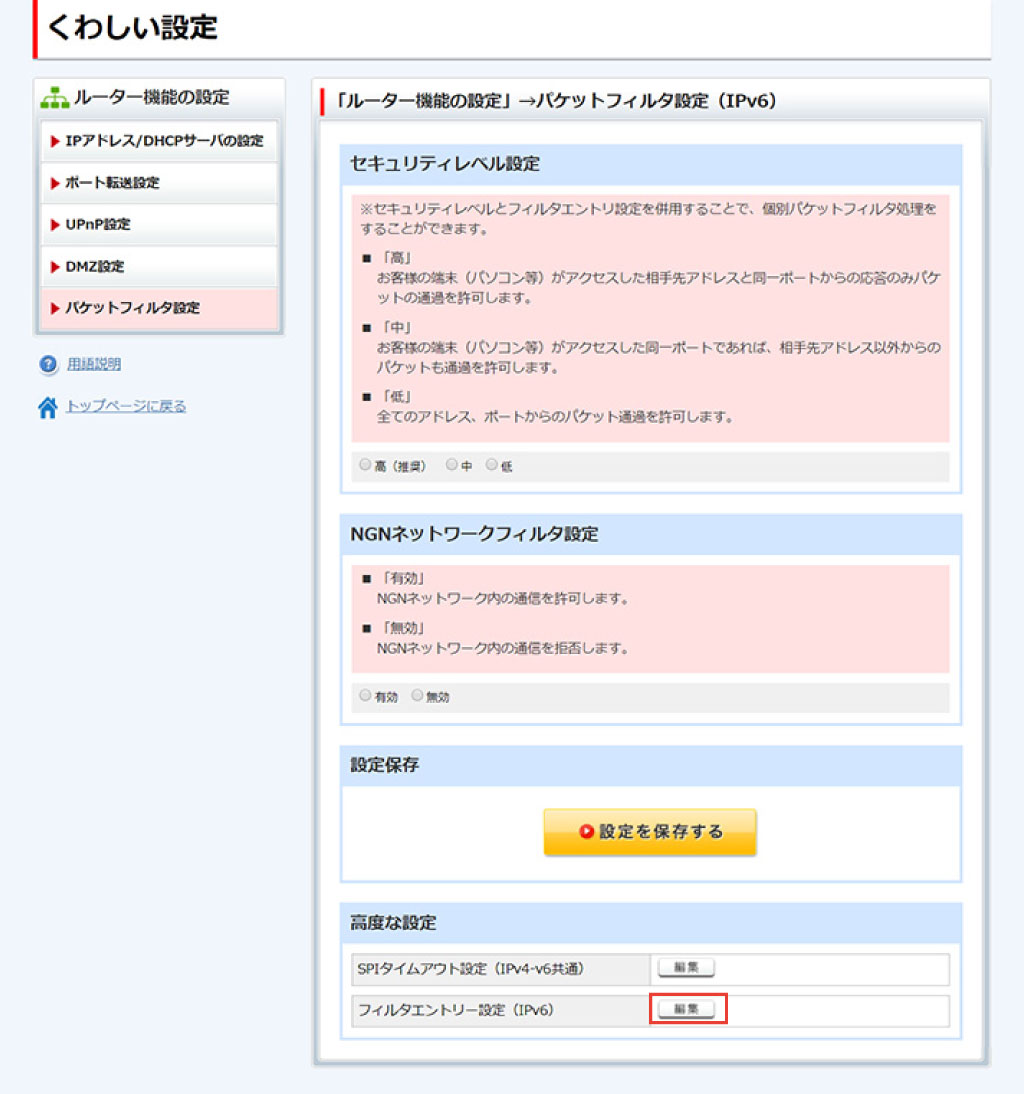Click red arrow beside パケットフィルタ設定

(54, 308)
